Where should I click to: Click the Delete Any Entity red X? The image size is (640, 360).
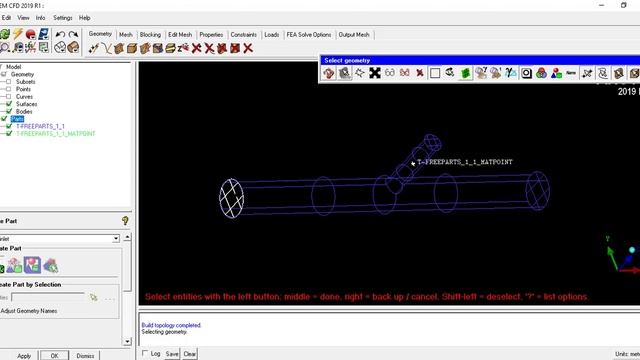pos(248,49)
